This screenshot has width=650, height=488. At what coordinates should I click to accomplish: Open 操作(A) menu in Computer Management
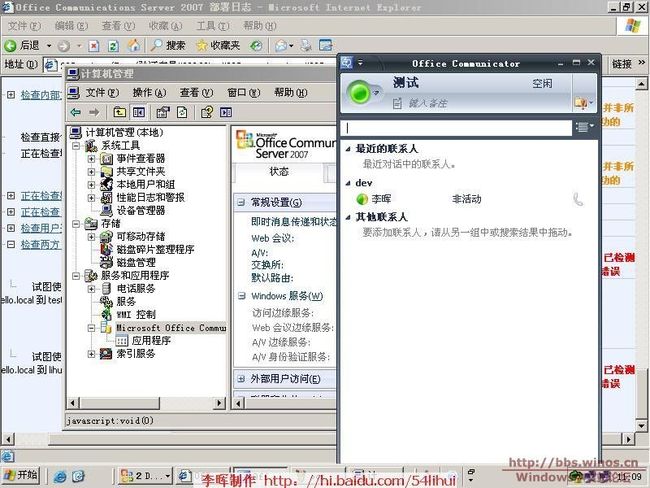click(149, 92)
